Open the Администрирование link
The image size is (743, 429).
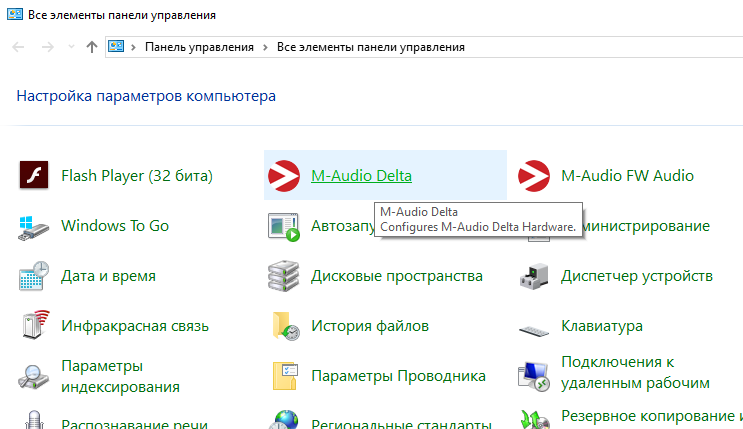click(x=646, y=226)
